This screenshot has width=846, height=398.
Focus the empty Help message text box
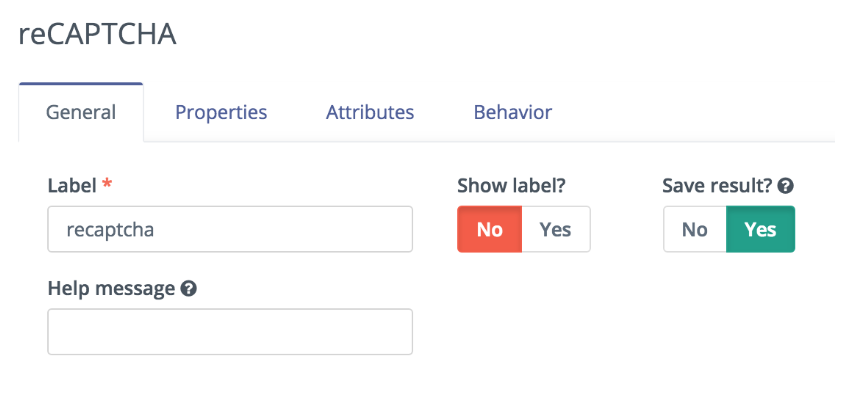230,332
